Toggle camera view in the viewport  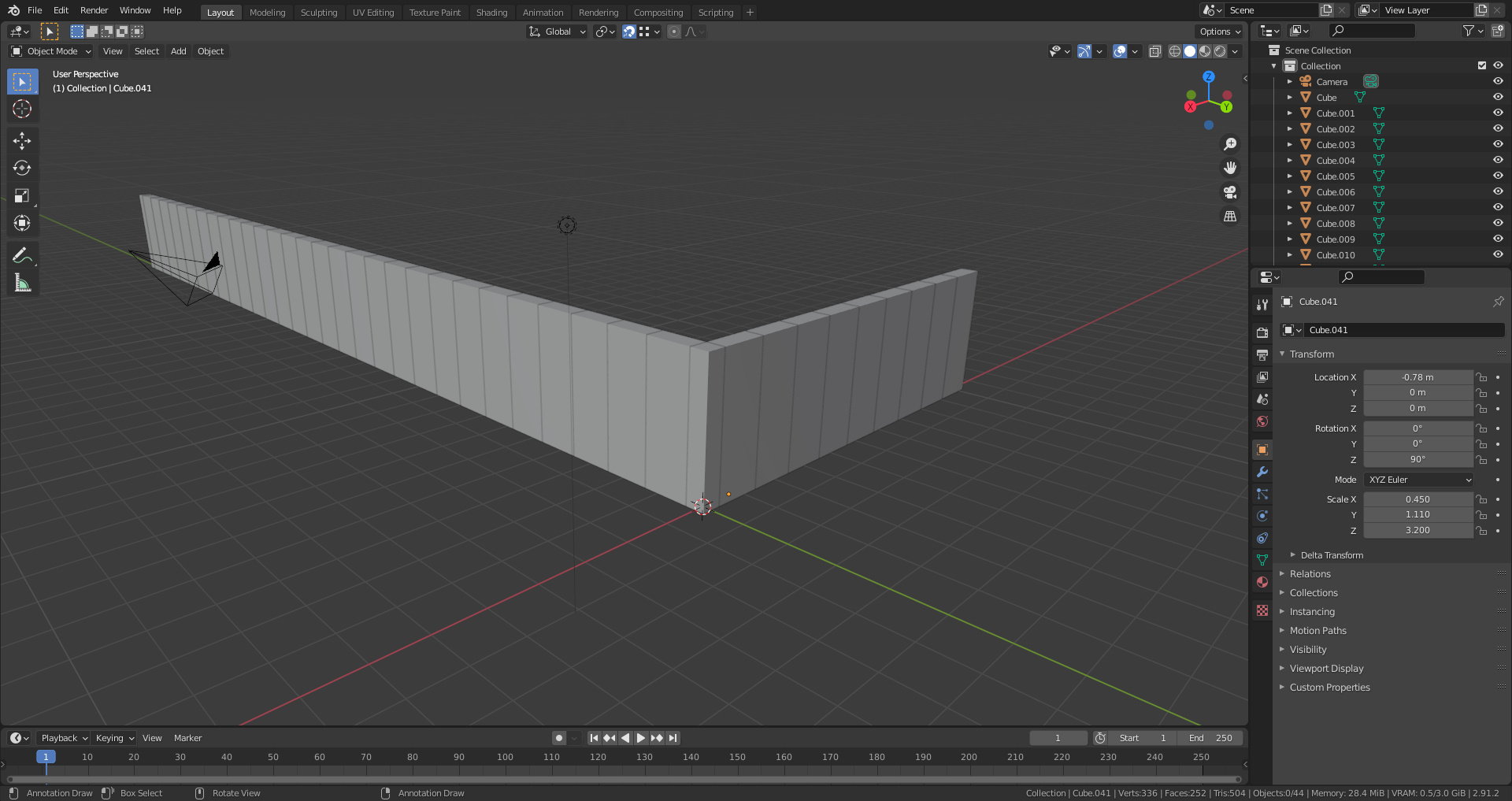click(1229, 192)
